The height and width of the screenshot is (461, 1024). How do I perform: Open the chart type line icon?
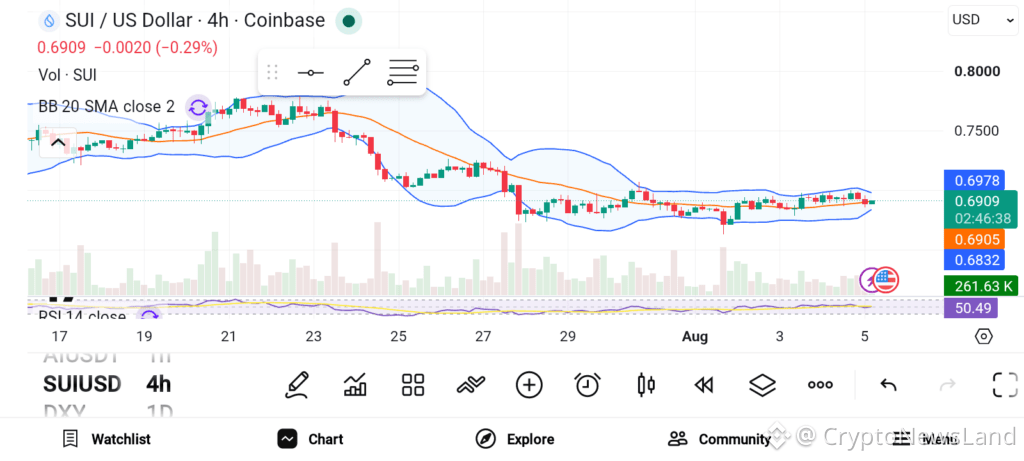tap(471, 385)
